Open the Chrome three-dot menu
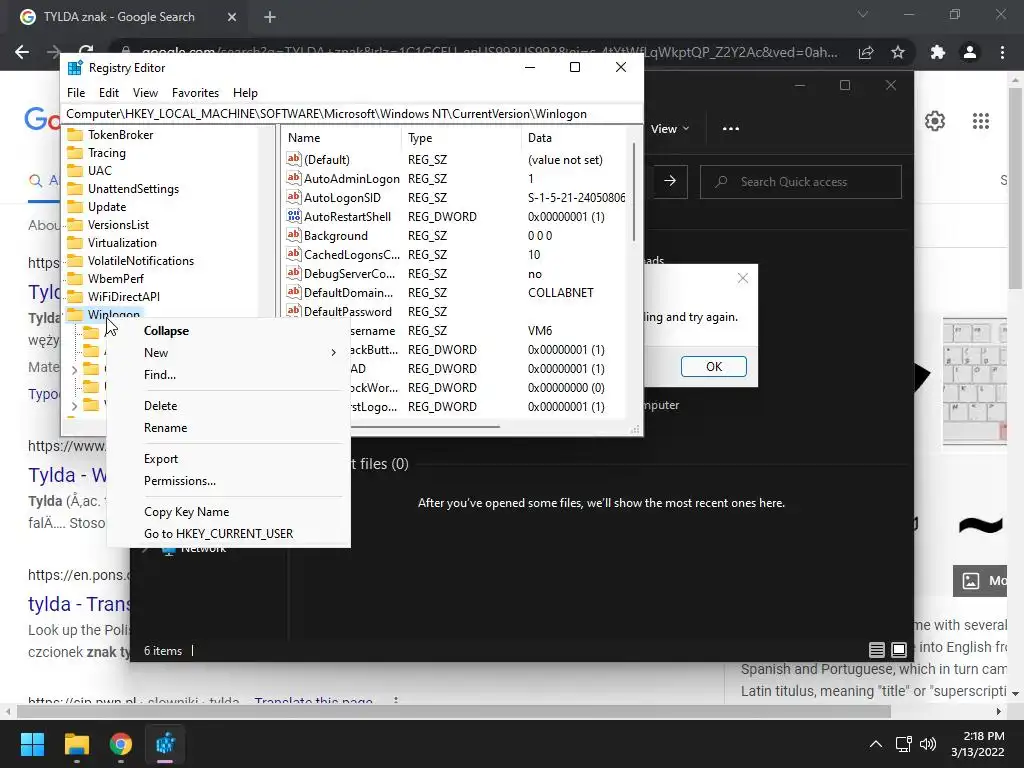1024x768 pixels. (1002, 52)
